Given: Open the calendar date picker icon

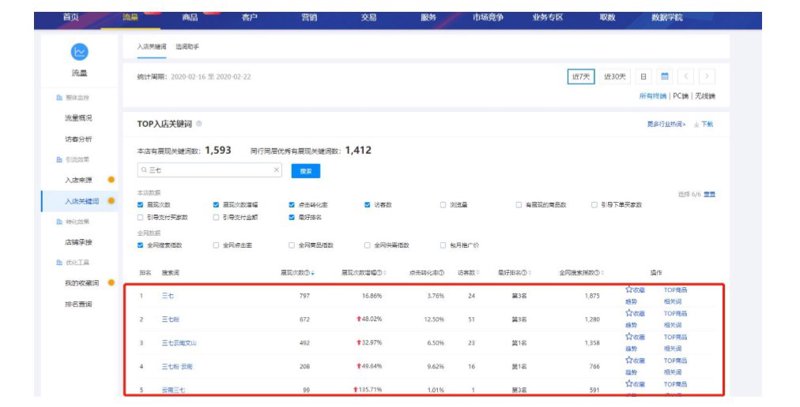Looking at the screenshot, I should (x=665, y=77).
